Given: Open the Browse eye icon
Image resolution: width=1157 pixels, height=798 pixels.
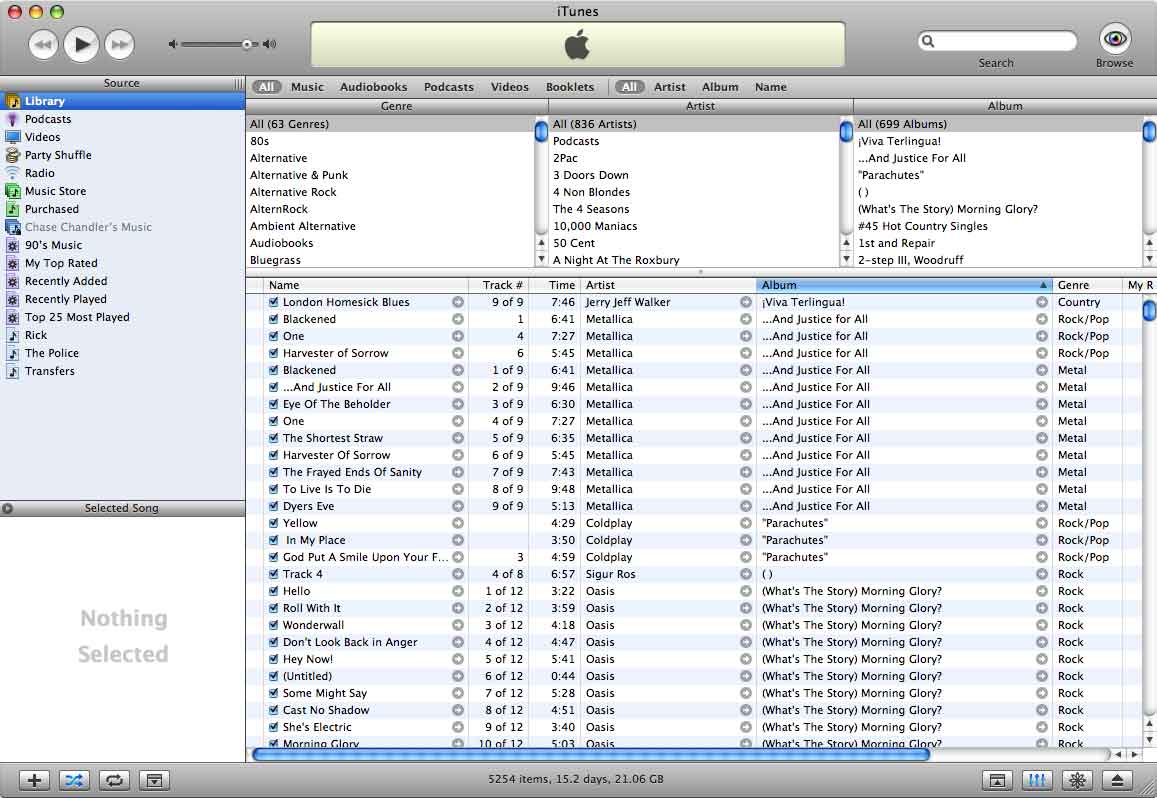Looking at the screenshot, I should 1114,38.
